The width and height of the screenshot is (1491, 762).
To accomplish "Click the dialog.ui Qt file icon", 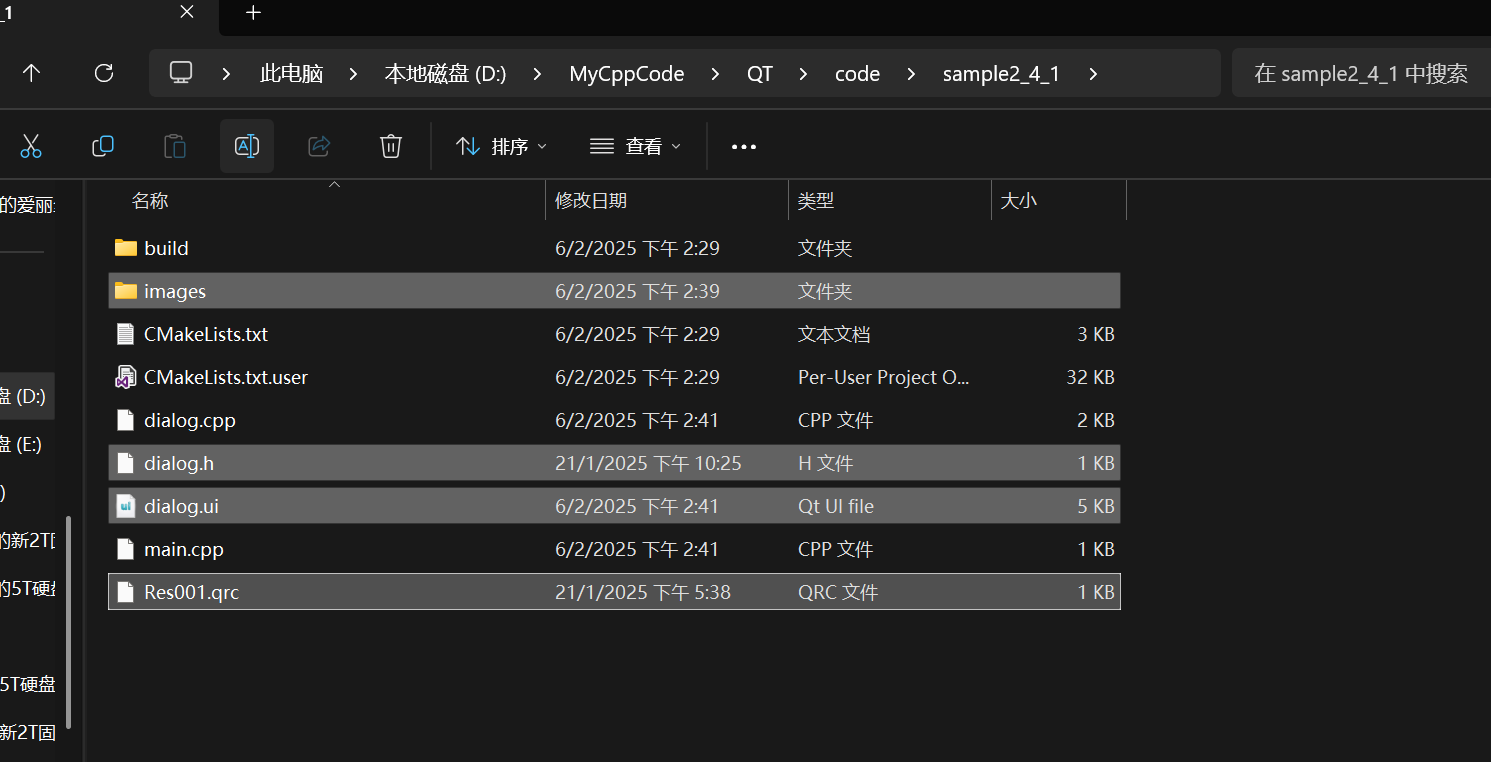I will [125, 506].
